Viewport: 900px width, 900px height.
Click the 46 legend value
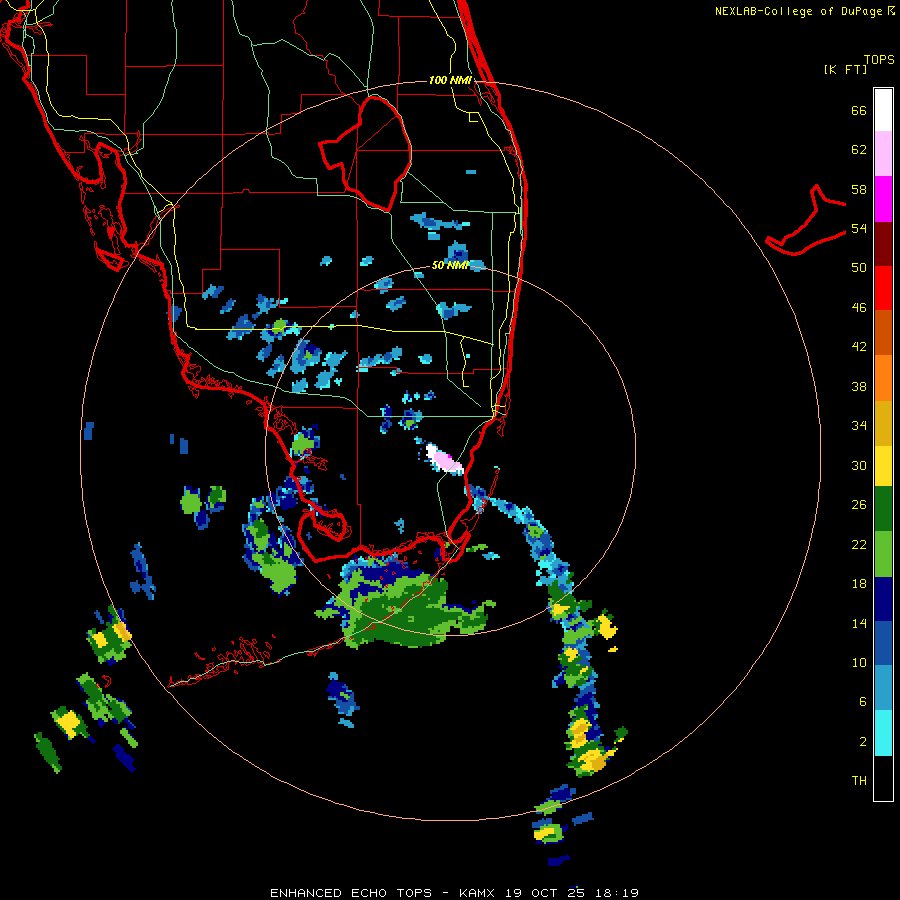tap(859, 307)
